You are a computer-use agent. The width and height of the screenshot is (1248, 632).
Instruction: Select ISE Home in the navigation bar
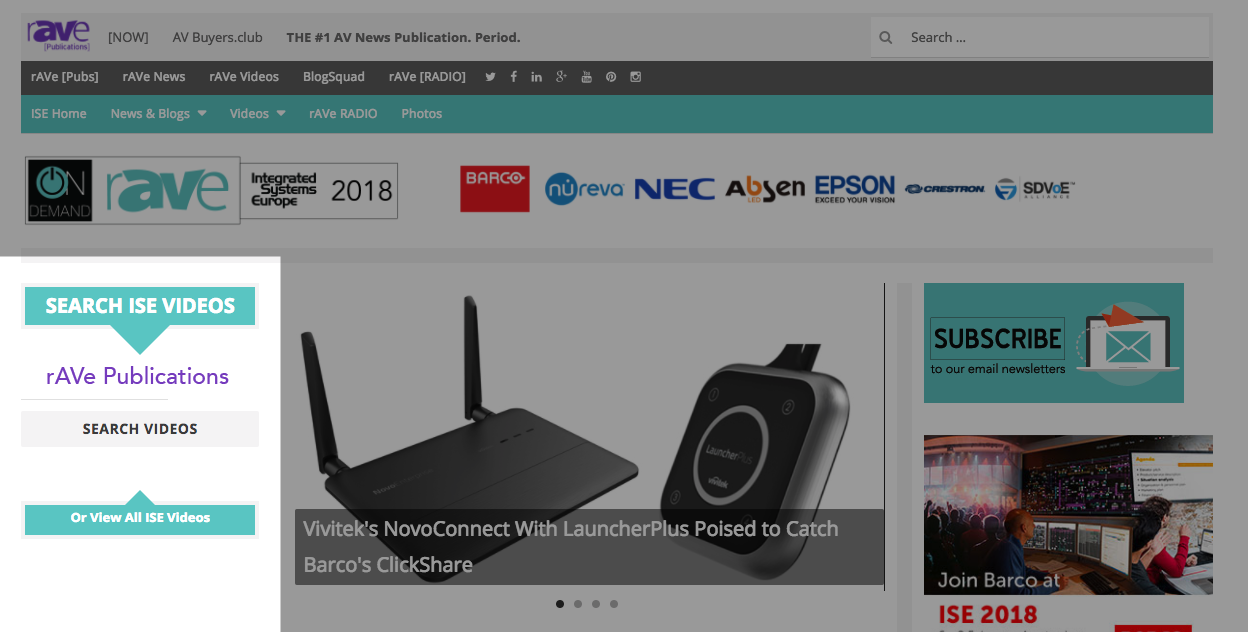coord(59,114)
